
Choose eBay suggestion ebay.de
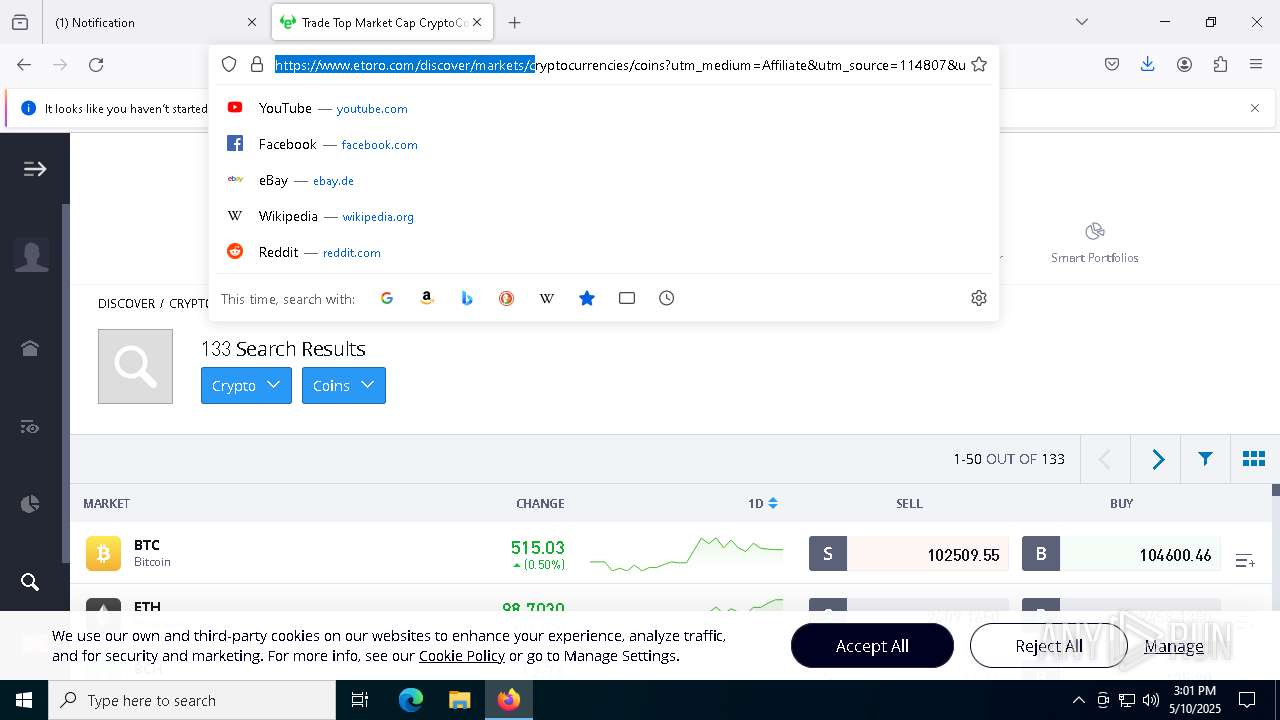pyautogui.click(x=604, y=180)
